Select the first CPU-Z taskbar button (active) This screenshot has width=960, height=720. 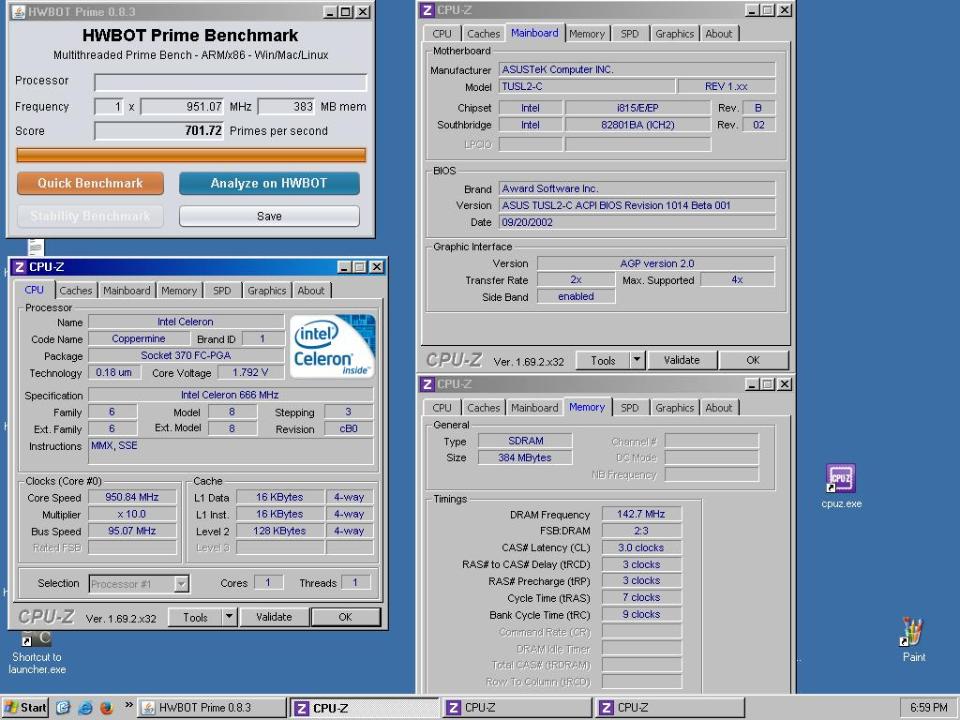pos(364,708)
